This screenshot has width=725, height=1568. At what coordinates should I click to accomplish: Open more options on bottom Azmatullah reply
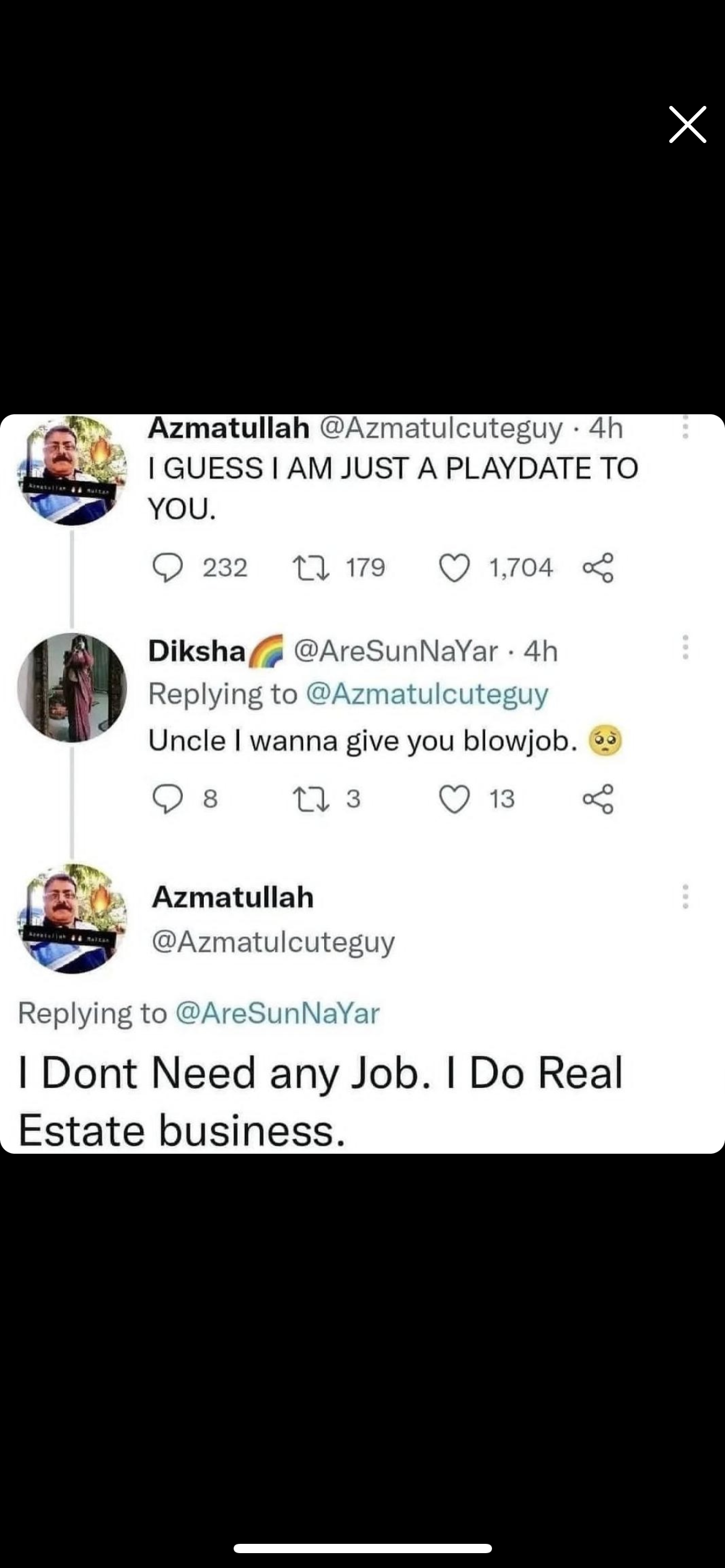click(685, 897)
